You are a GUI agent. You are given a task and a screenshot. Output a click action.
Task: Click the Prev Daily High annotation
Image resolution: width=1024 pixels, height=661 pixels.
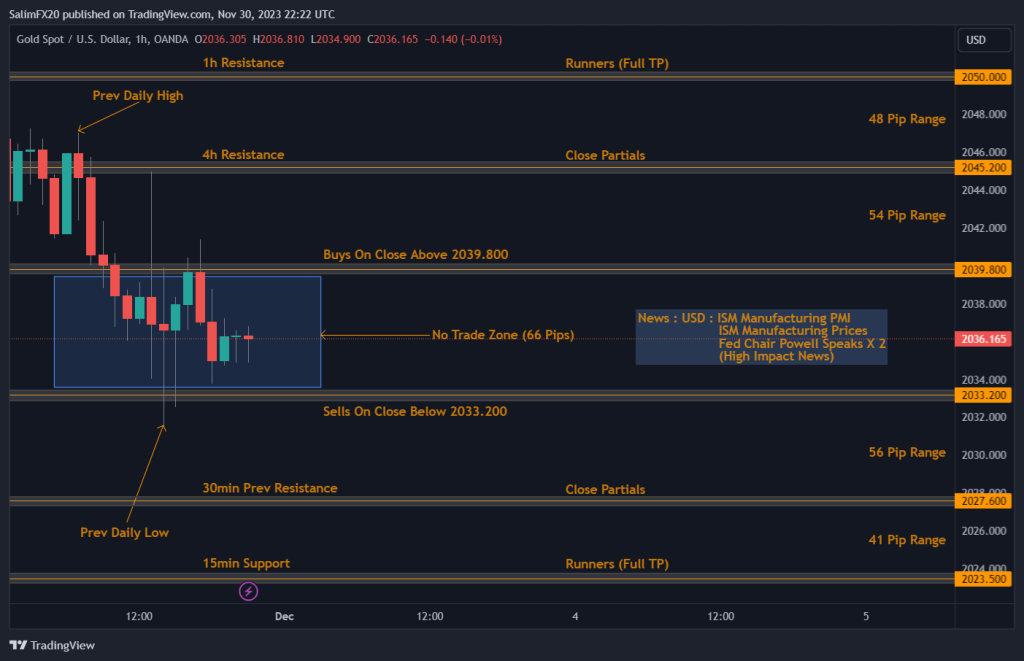(x=137, y=95)
